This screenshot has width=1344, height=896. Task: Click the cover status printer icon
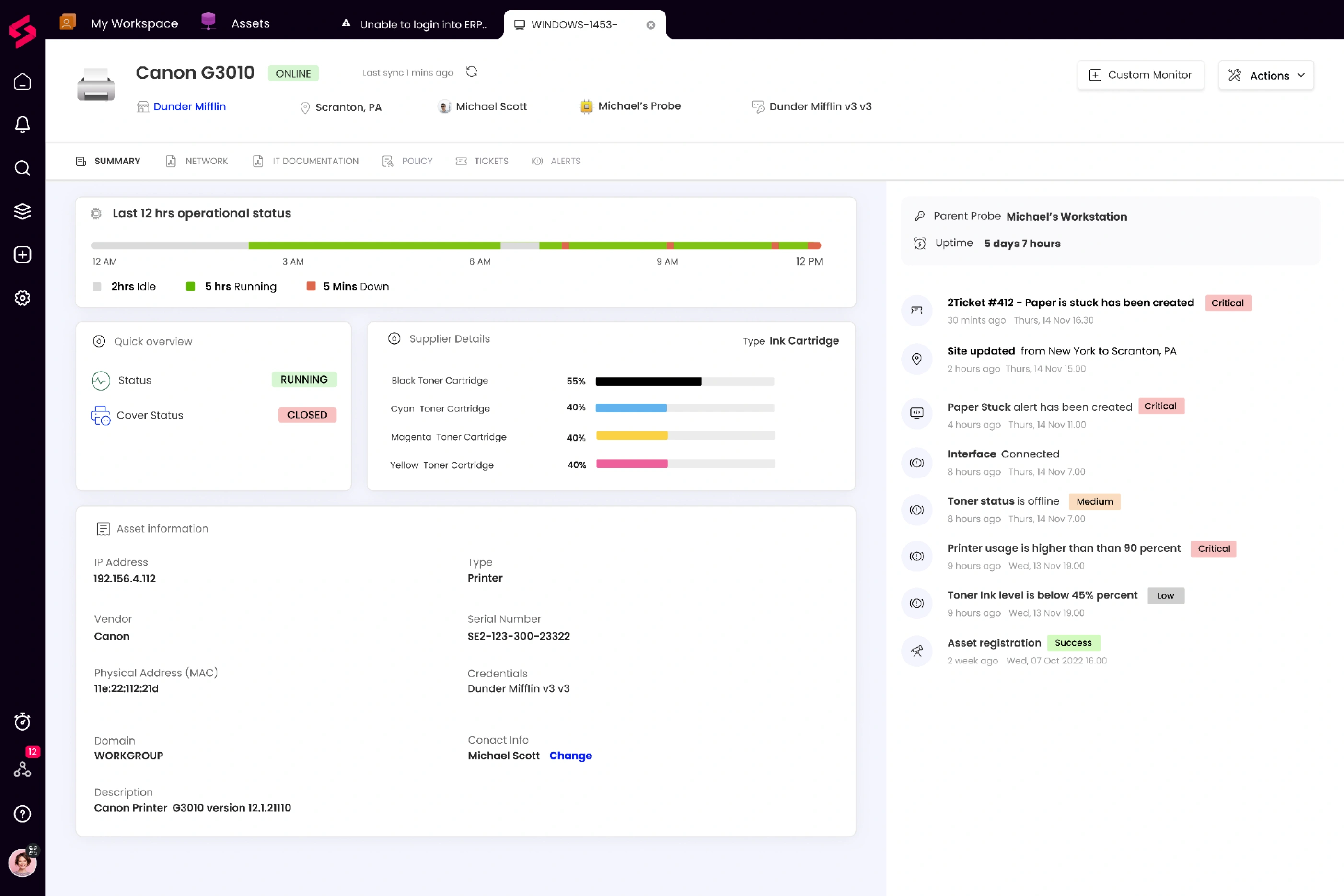(101, 416)
